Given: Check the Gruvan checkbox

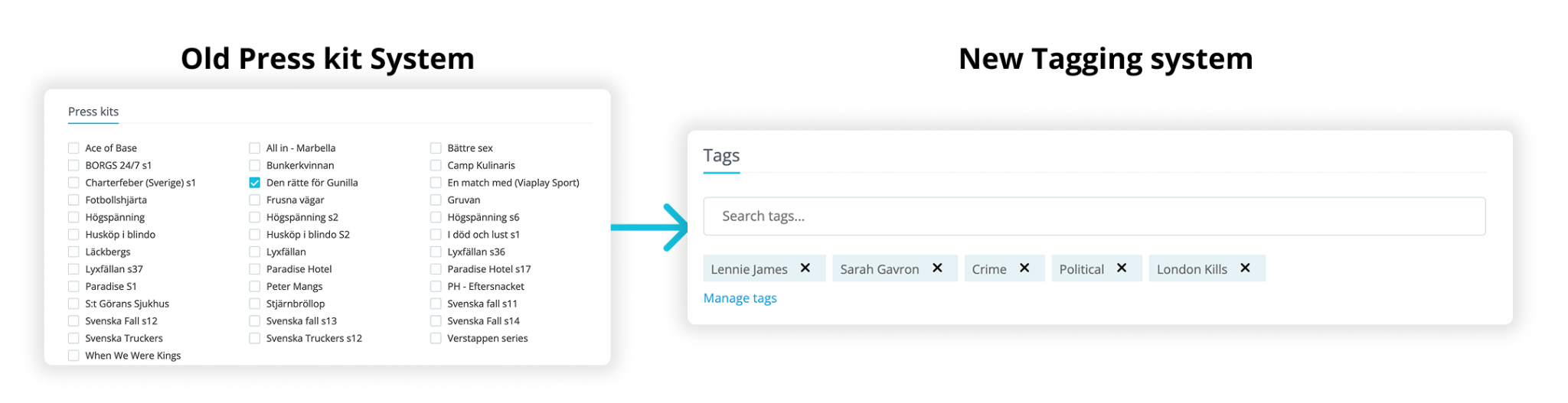Looking at the screenshot, I should tap(436, 200).
